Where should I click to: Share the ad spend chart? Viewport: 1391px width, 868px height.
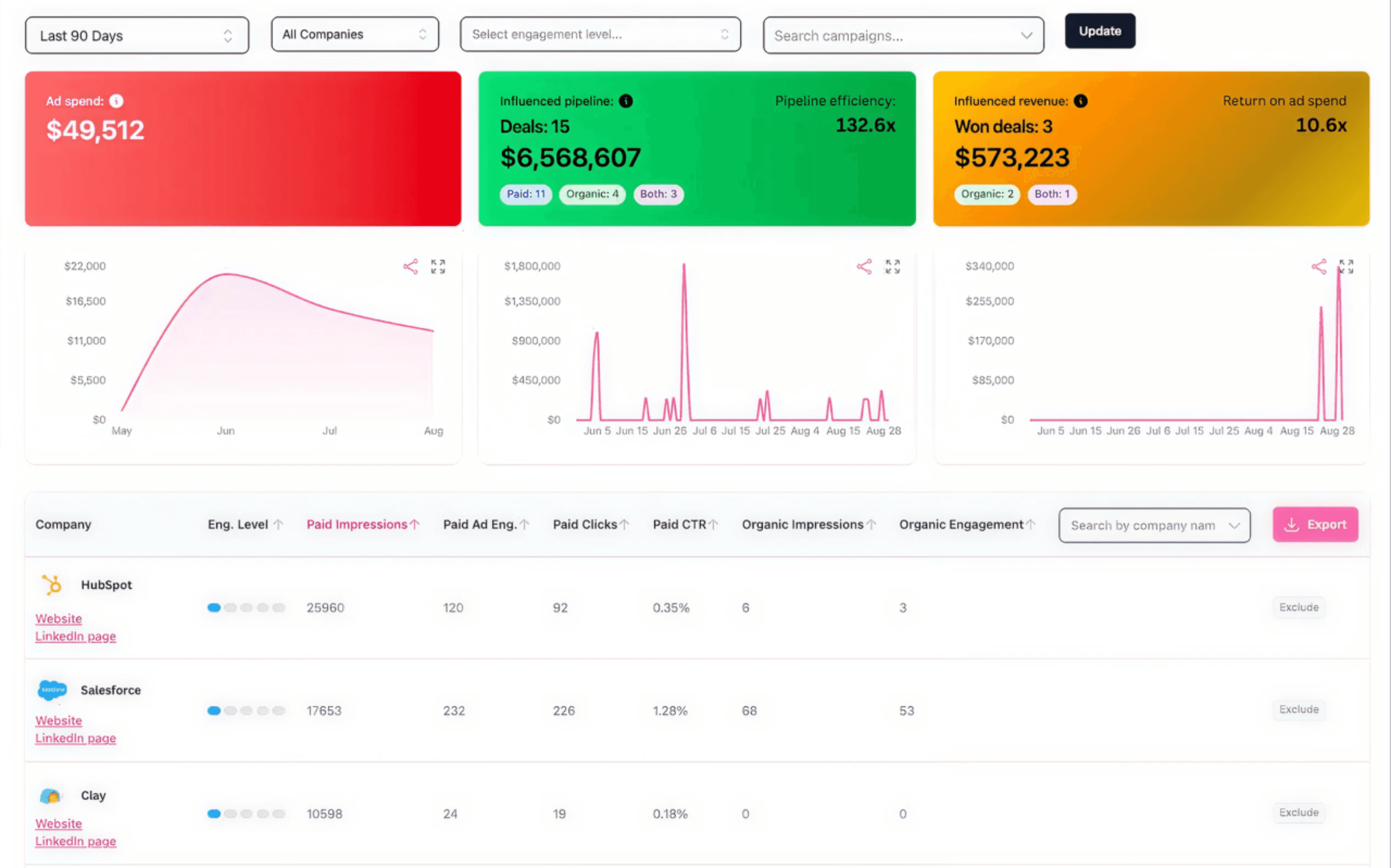[410, 266]
